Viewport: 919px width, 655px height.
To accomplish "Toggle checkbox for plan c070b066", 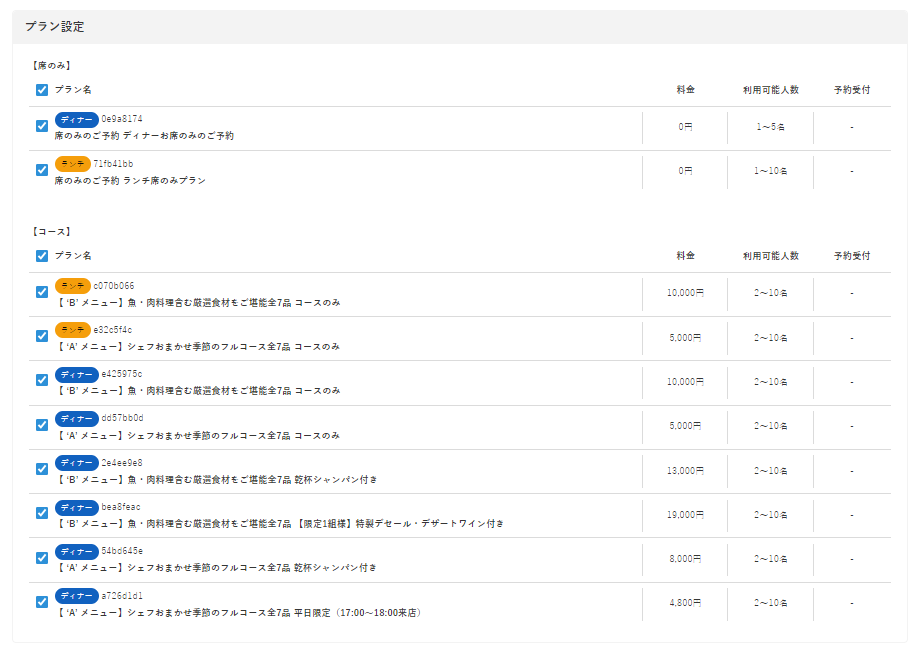I will click(42, 292).
